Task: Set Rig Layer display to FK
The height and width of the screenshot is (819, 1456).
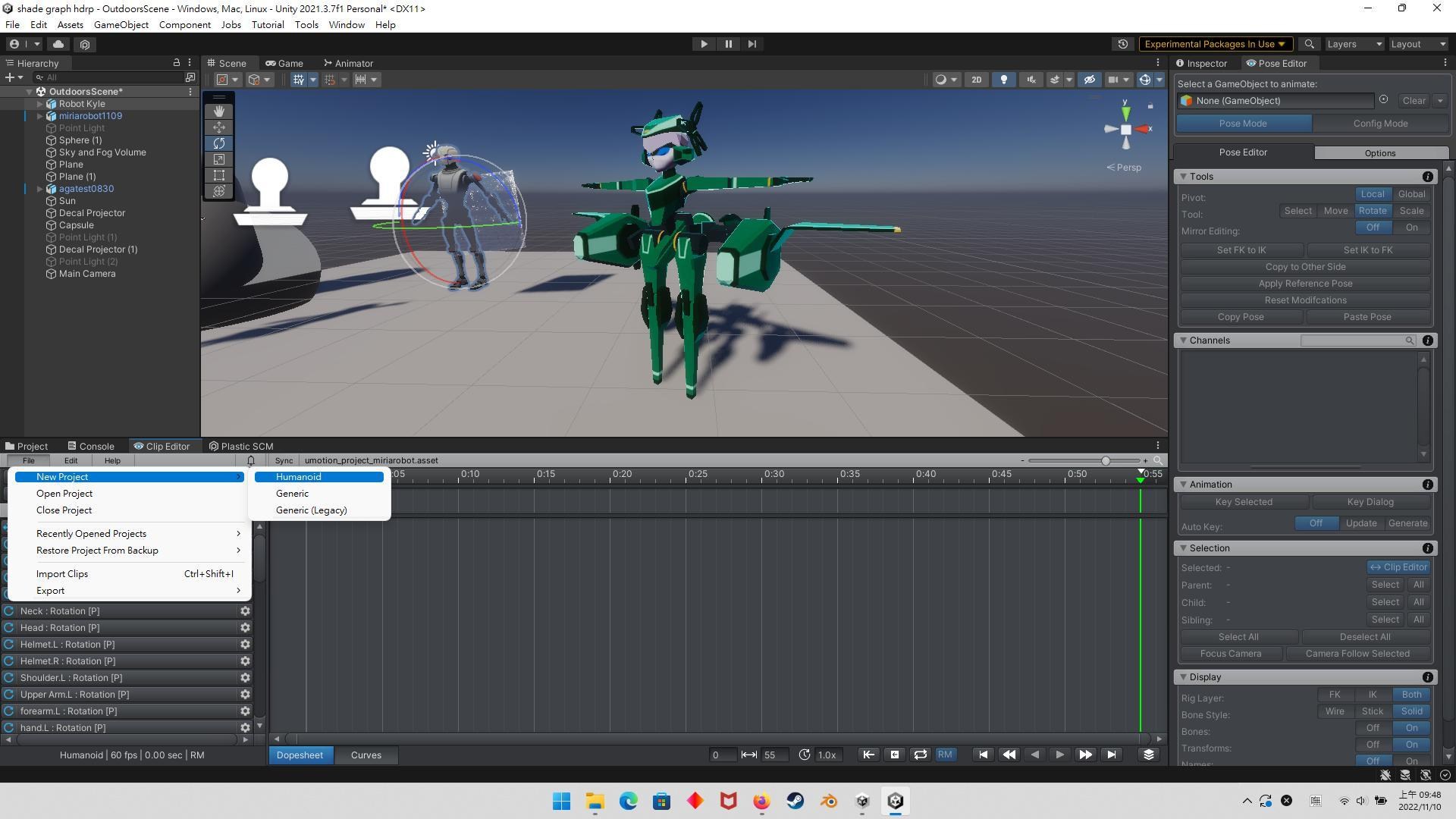Action: [x=1335, y=695]
